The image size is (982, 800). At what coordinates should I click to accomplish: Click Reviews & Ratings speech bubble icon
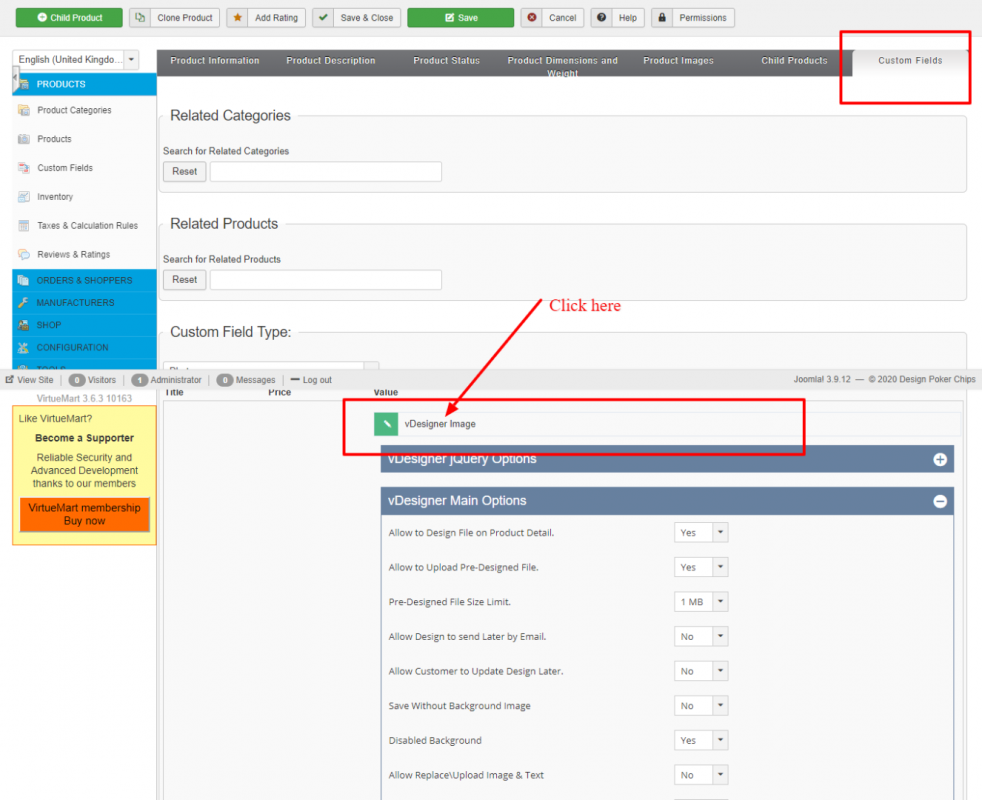click(24, 254)
